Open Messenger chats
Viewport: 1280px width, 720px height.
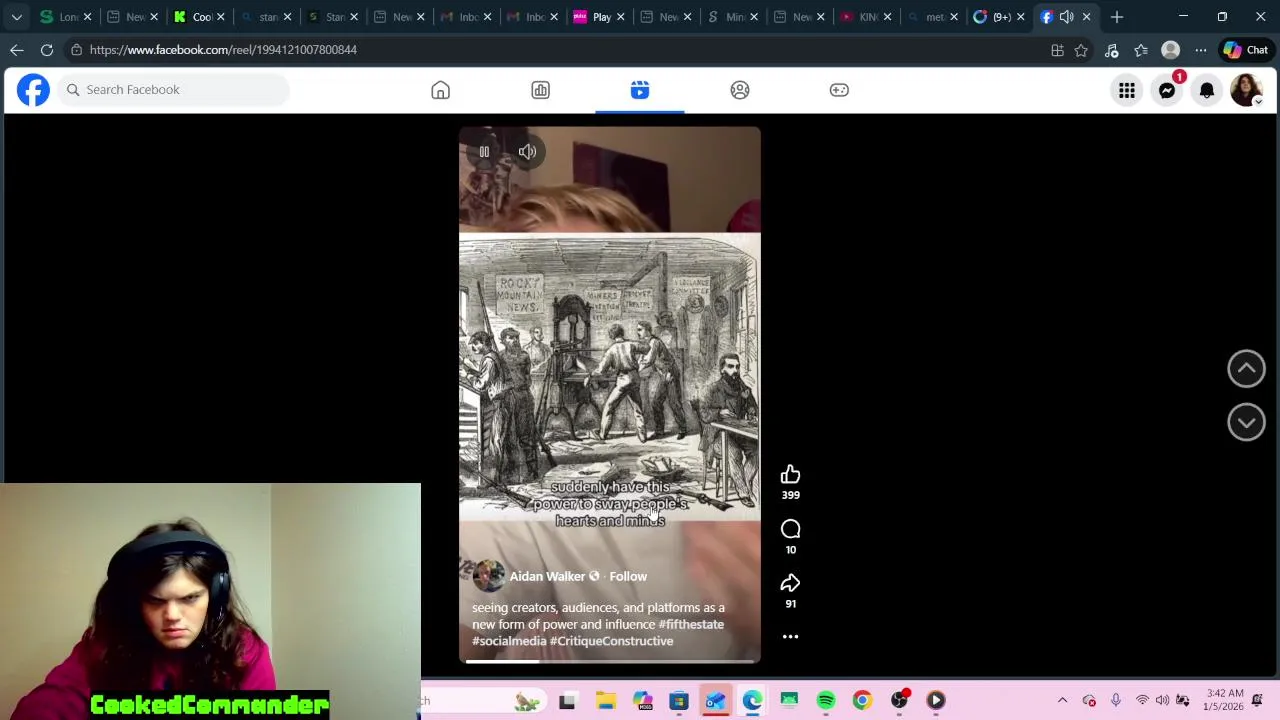click(1167, 90)
